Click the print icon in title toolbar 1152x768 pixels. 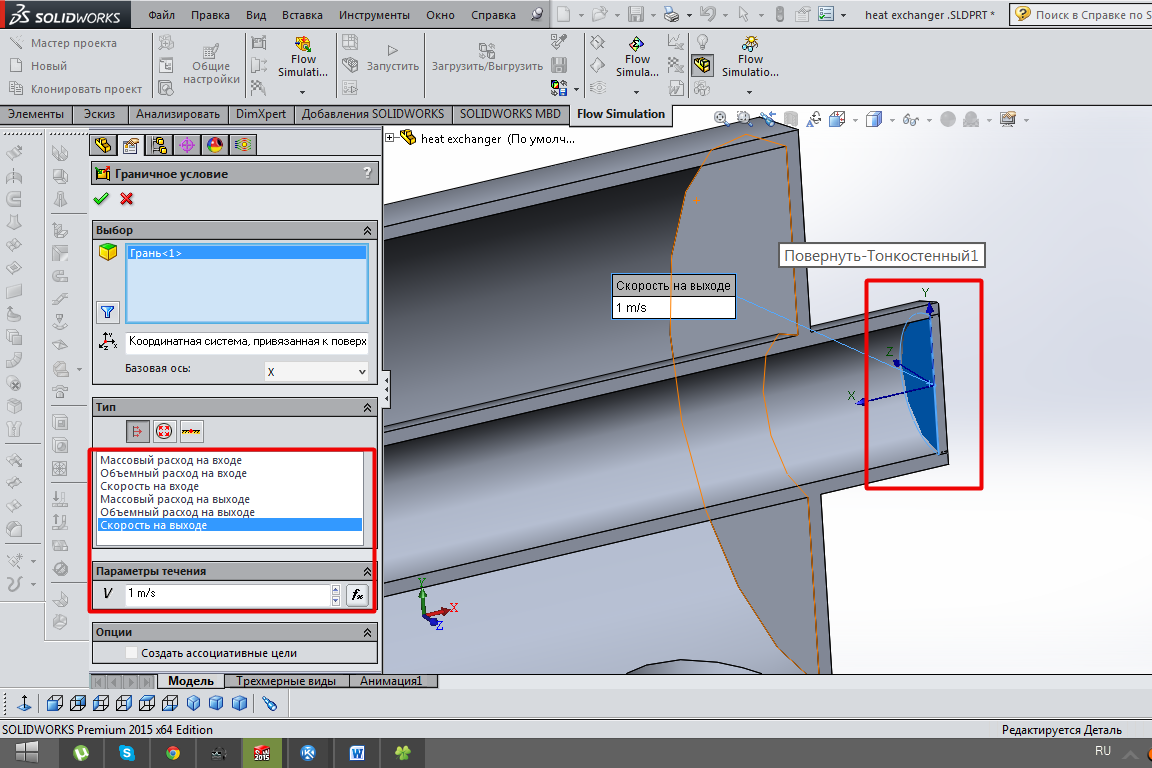(x=671, y=14)
